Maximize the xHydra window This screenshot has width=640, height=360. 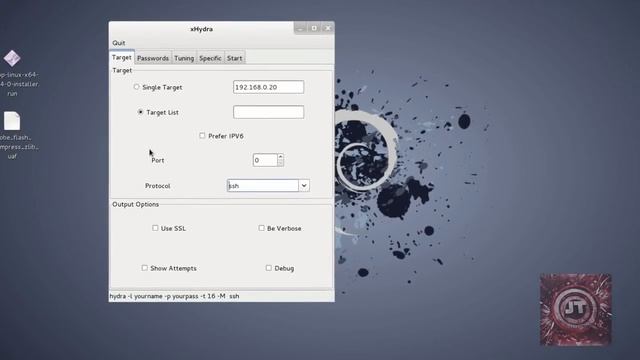tap(314, 28)
